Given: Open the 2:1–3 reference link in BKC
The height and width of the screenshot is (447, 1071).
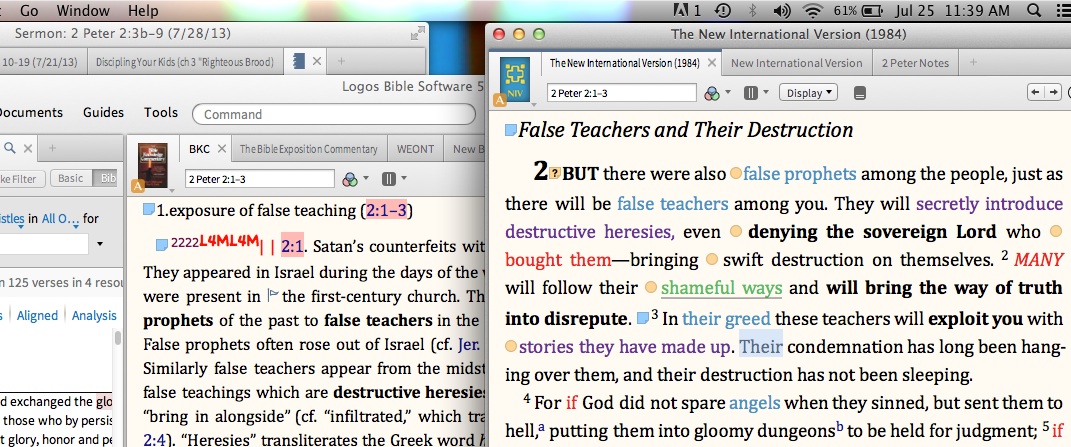Looking at the screenshot, I should click(387, 211).
